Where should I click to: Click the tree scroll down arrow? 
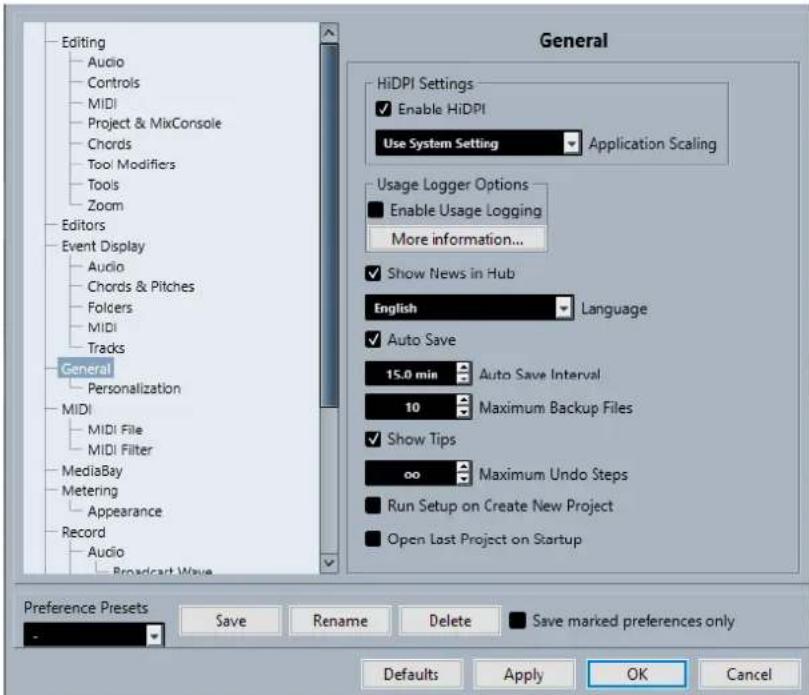329,563
